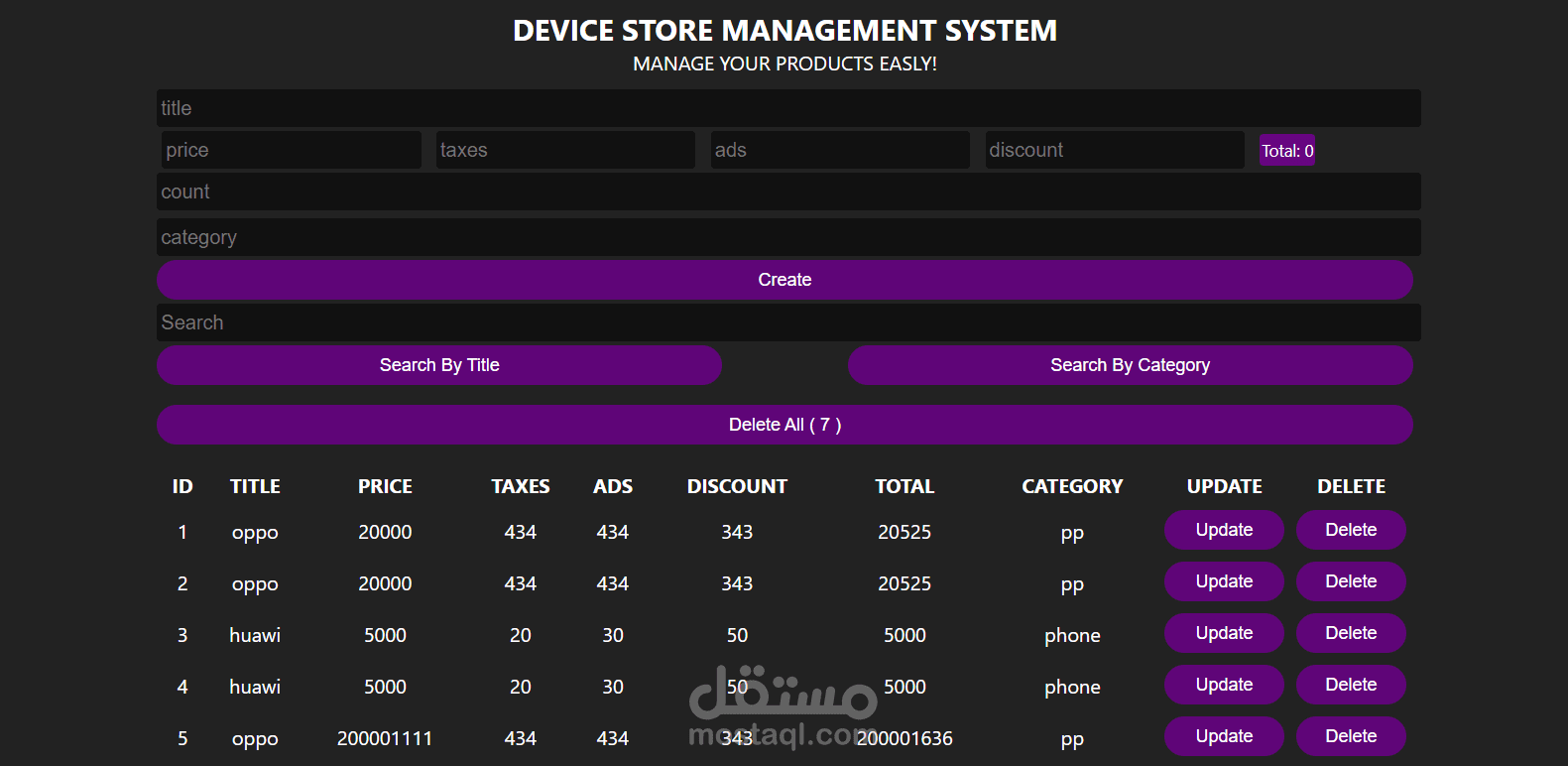This screenshot has height=766, width=1568.
Task: Click price 200001111 in row 5
Action: tap(385, 738)
